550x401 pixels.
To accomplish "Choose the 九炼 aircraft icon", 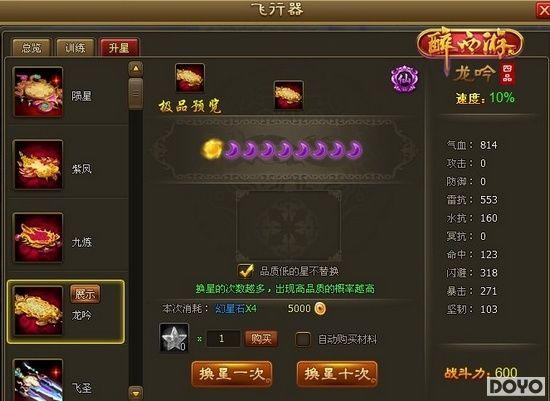I will pos(38,238).
